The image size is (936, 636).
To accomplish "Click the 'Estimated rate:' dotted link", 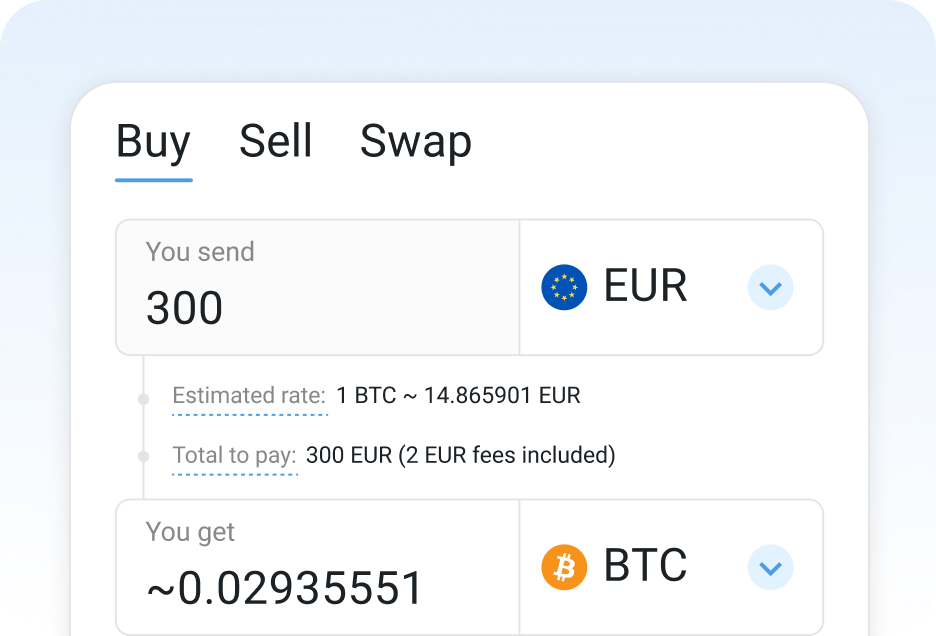I will 249,396.
